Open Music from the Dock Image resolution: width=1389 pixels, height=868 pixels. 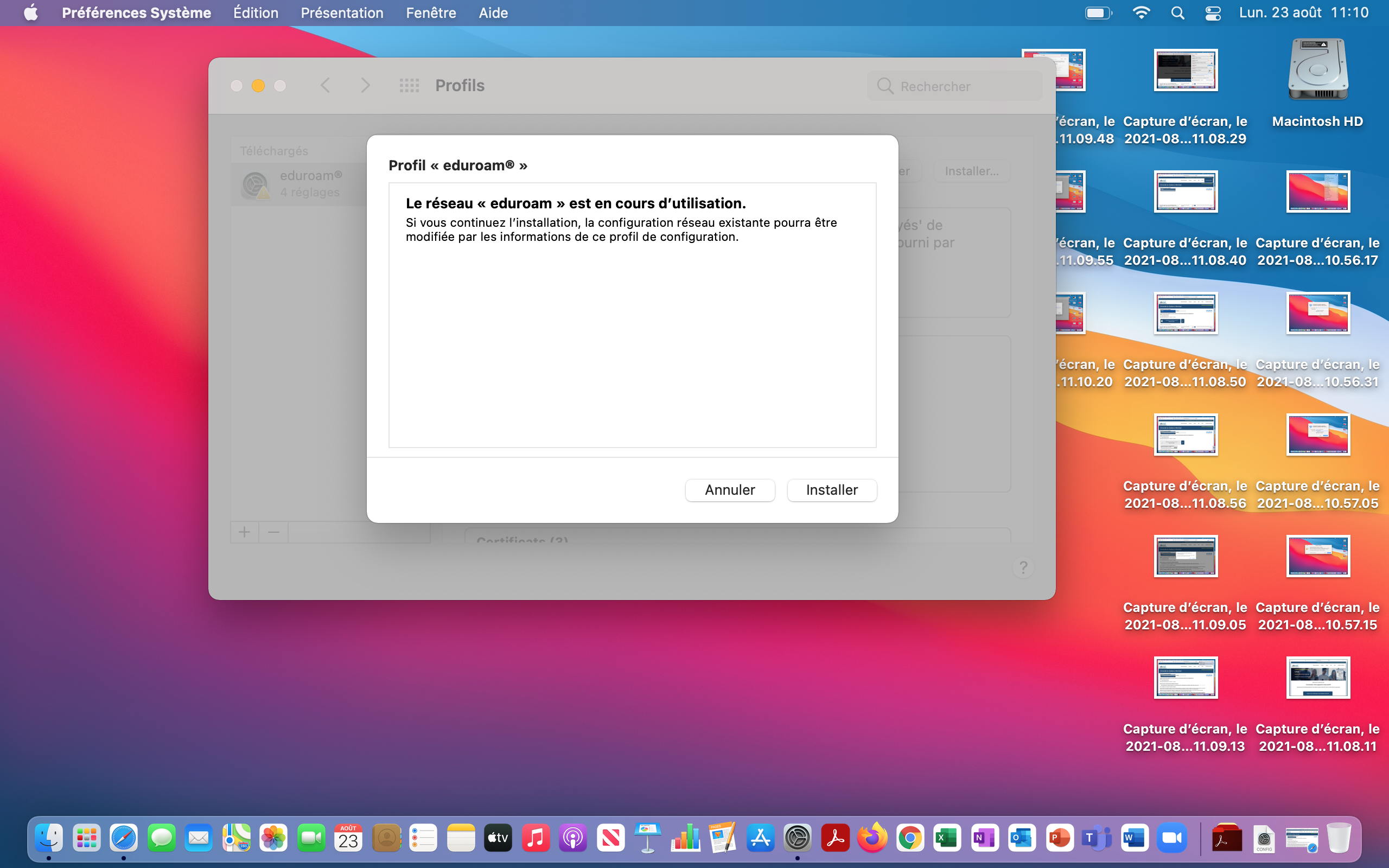536,838
